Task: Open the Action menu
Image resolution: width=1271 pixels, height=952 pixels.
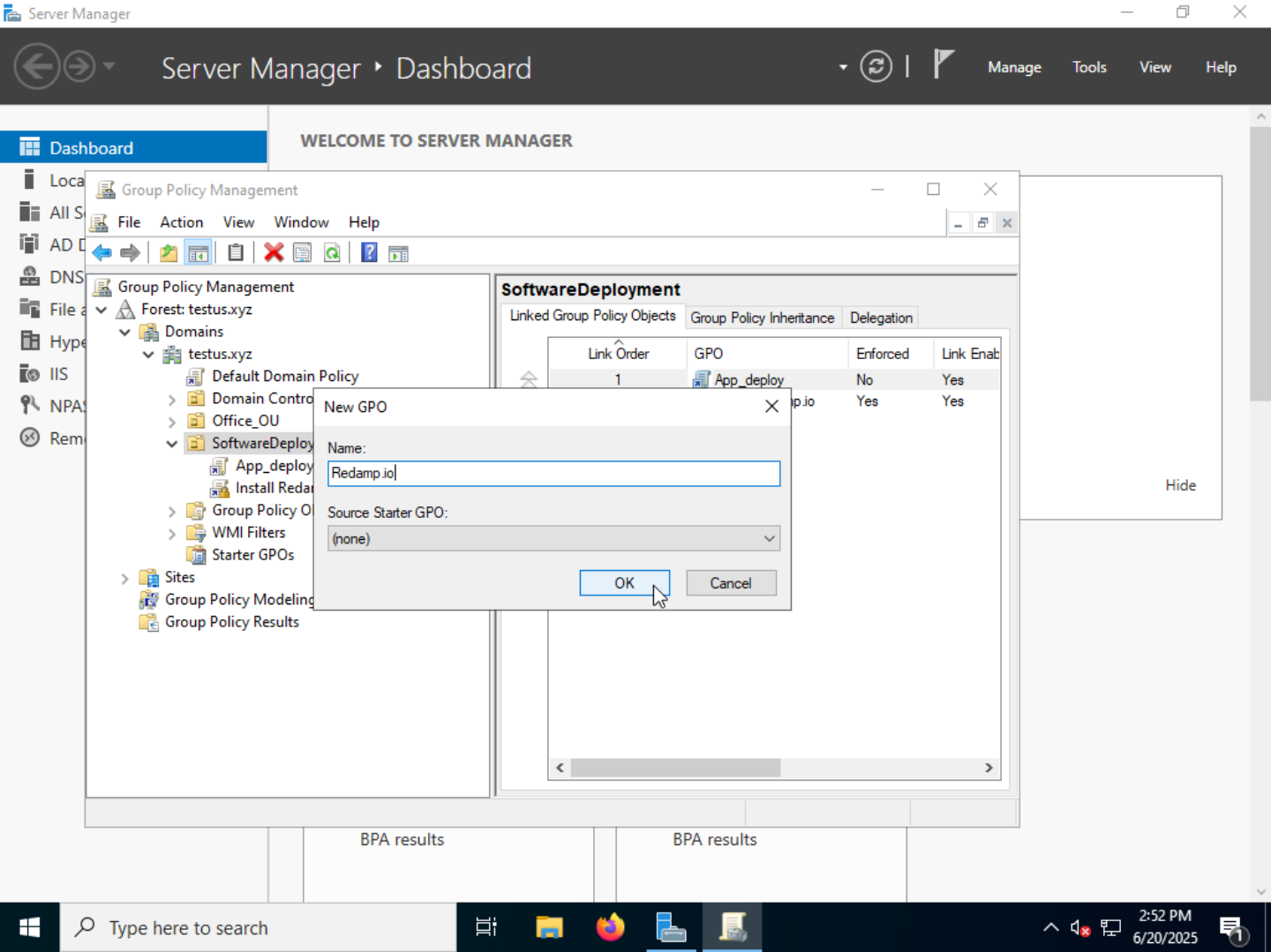Action: (x=181, y=222)
